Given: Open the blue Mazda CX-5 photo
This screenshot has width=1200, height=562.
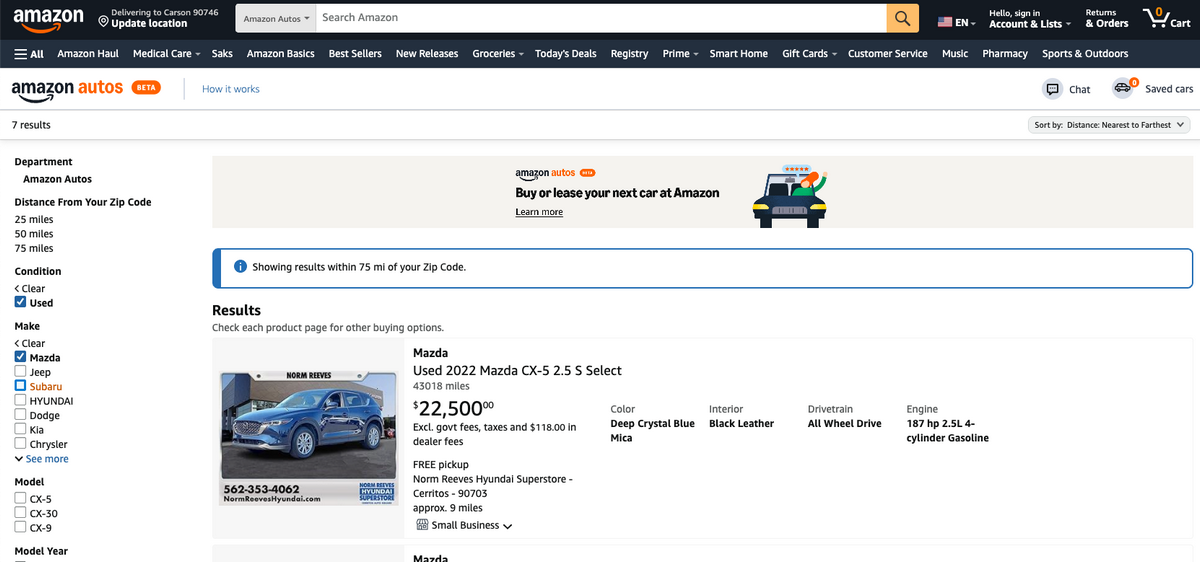Looking at the screenshot, I should (x=309, y=438).
